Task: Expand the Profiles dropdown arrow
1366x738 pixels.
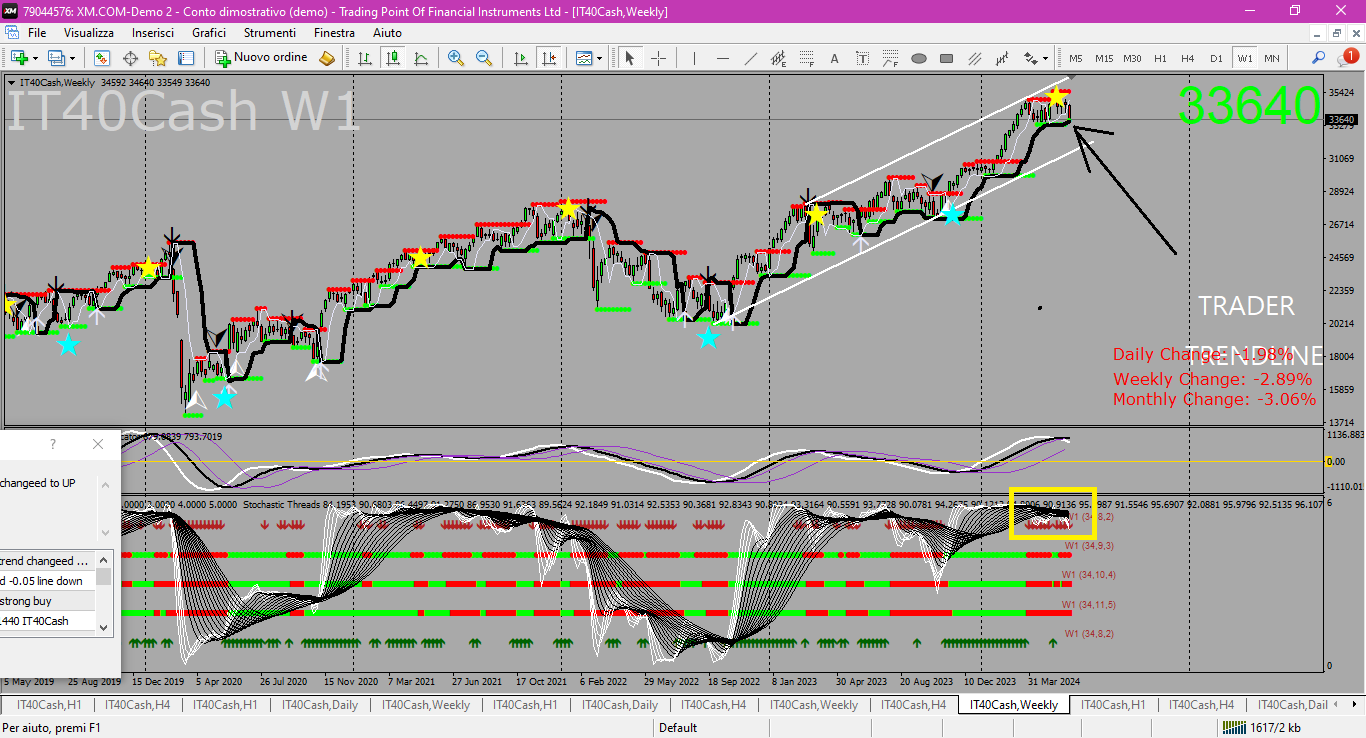Action: (72, 58)
